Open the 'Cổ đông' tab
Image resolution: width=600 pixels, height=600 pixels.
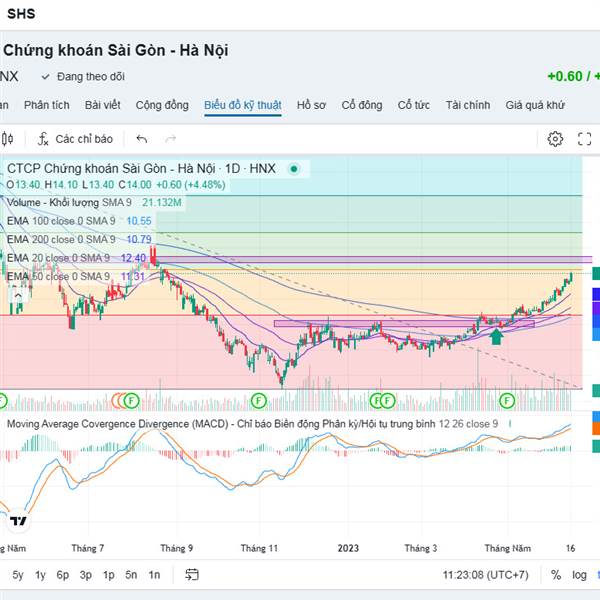point(362,105)
